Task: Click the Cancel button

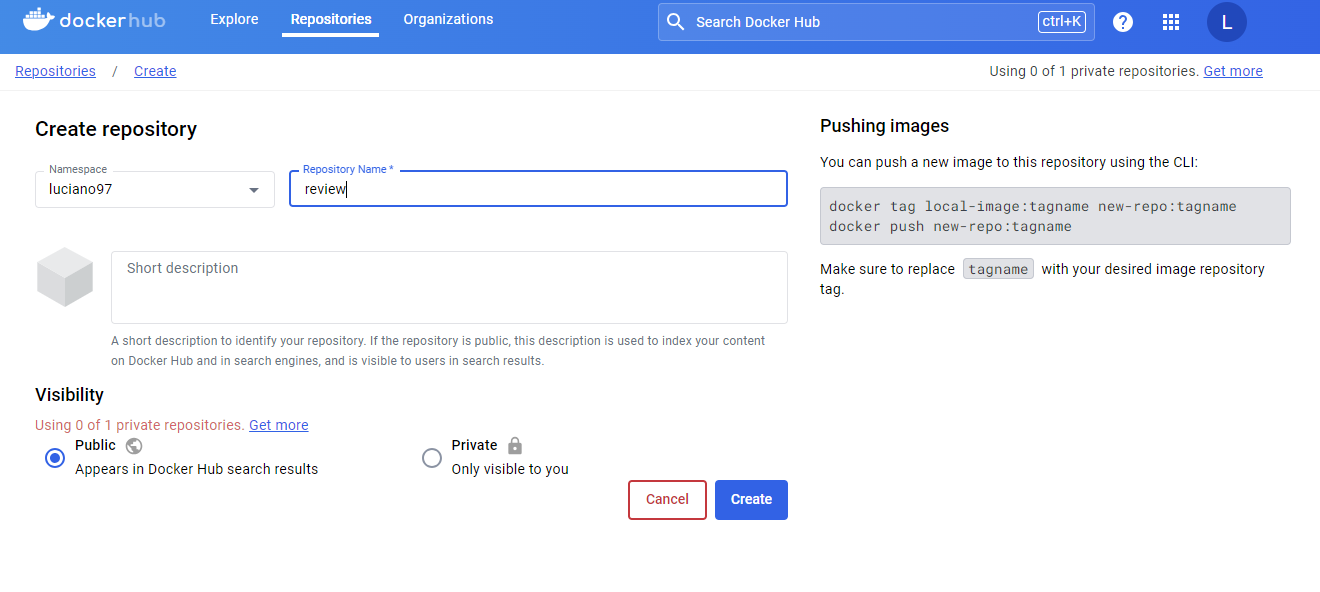Action: click(667, 500)
